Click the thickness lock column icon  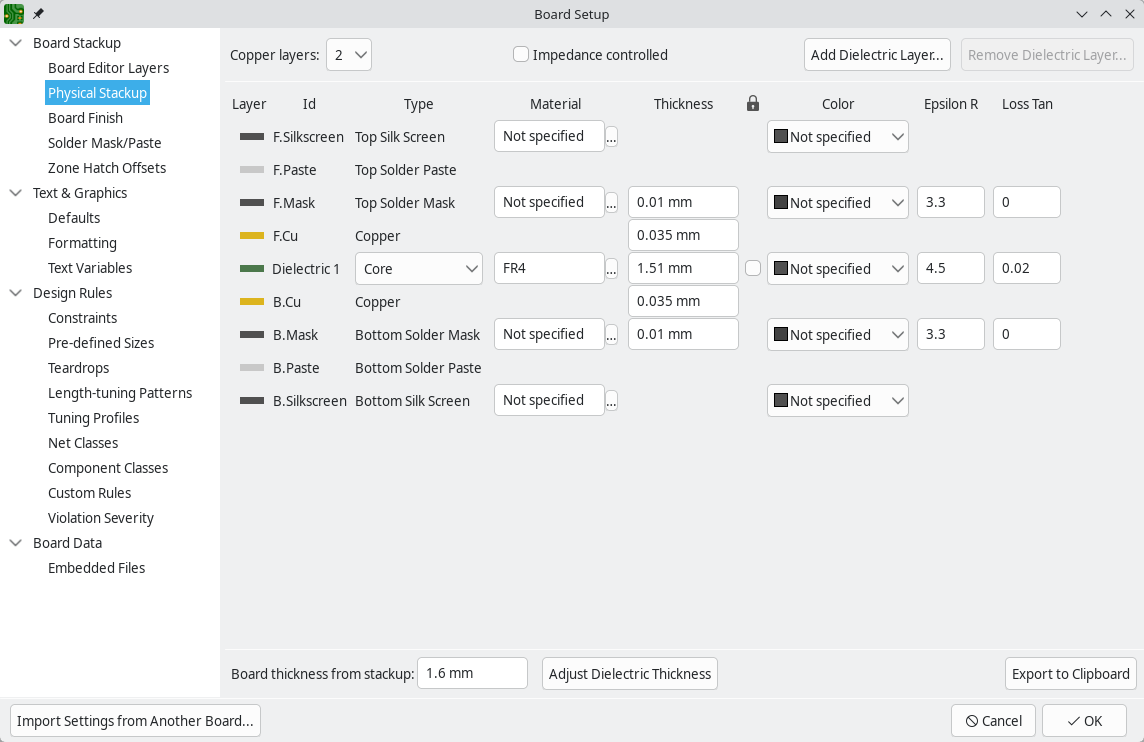click(753, 104)
